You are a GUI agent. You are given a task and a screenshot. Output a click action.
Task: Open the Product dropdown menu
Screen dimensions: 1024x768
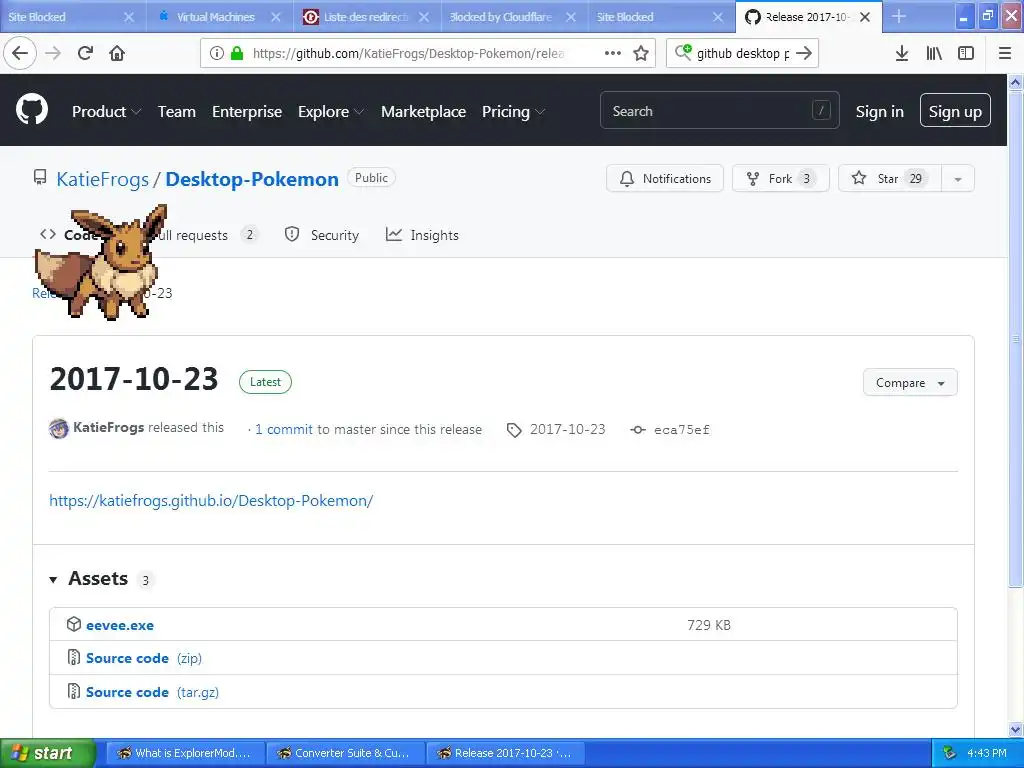click(106, 111)
